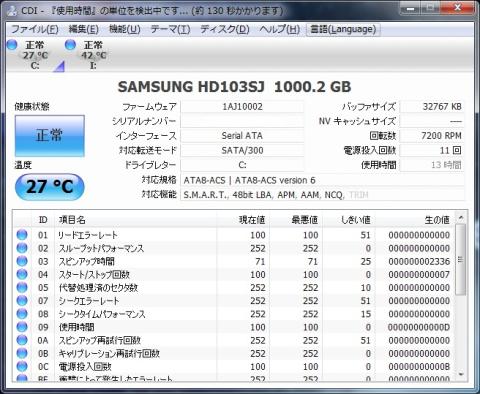Click status orb for ID 08 row
The width and height of the screenshot is (480, 394).
pyautogui.click(x=22, y=314)
